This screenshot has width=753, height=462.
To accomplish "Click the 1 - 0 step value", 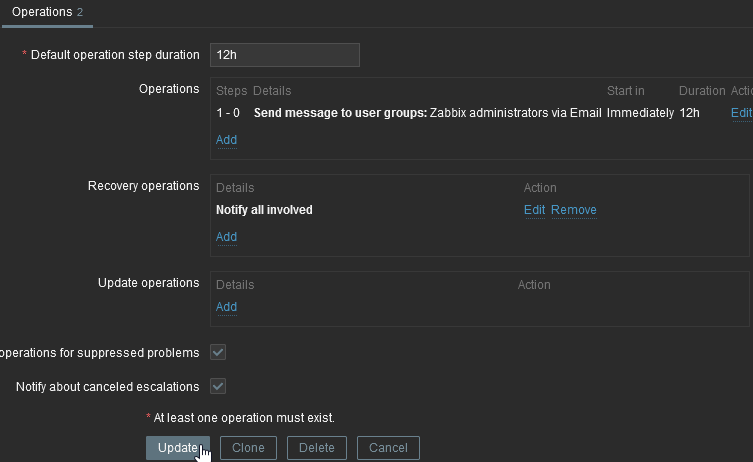I will pyautogui.click(x=227, y=113).
